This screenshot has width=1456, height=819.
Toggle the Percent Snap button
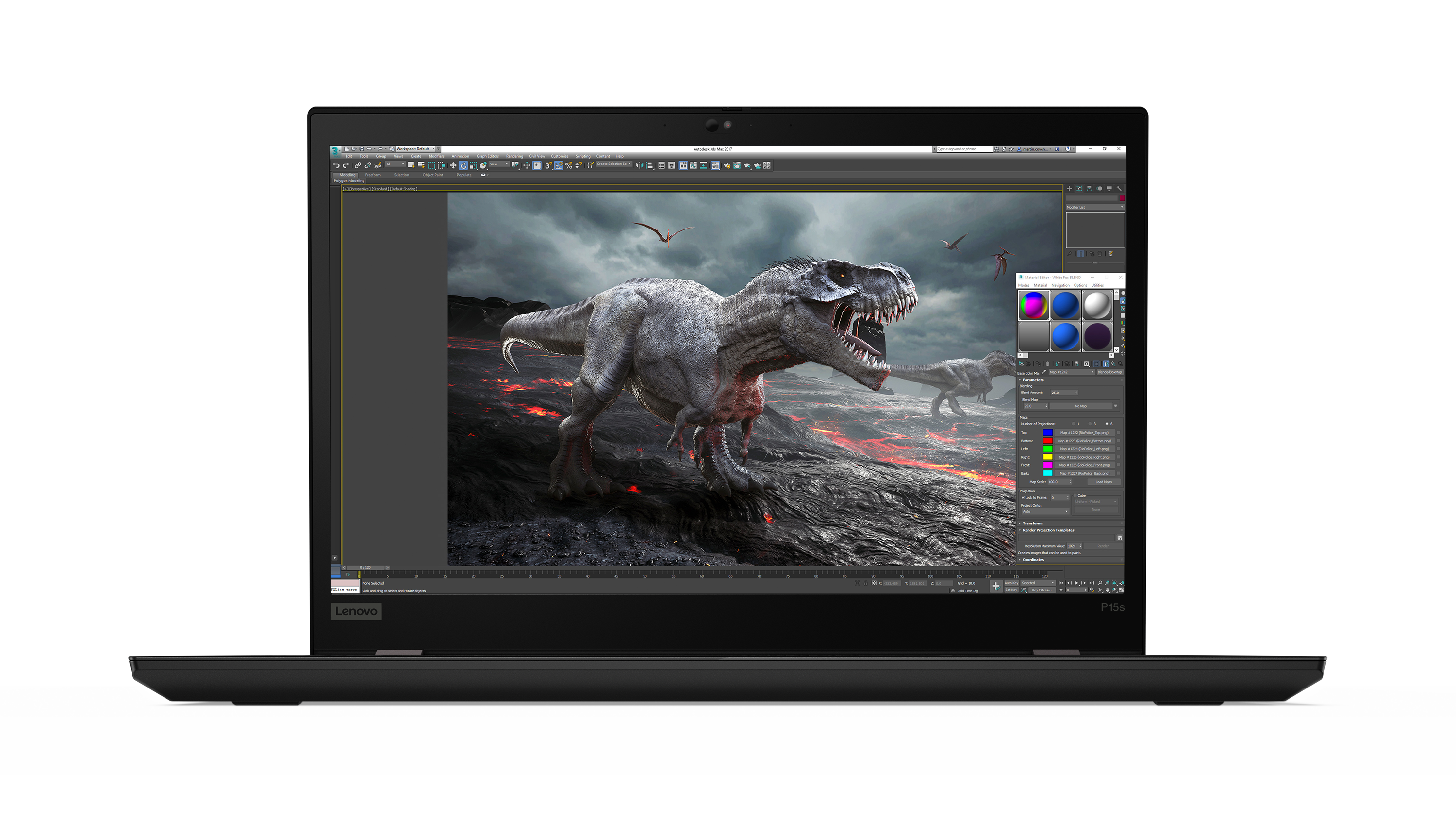coord(569,165)
